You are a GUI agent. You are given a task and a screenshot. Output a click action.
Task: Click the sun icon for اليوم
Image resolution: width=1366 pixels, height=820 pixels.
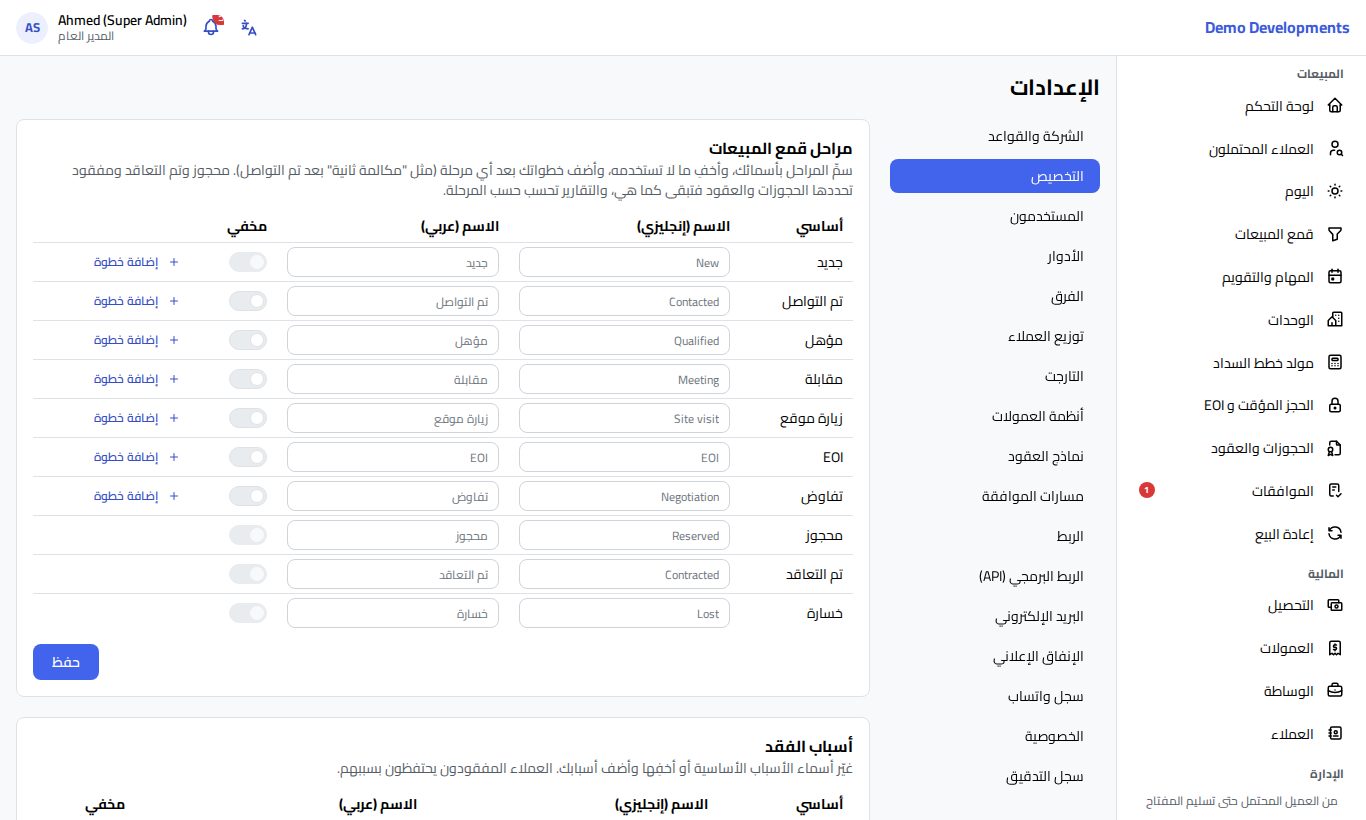tap(1334, 192)
